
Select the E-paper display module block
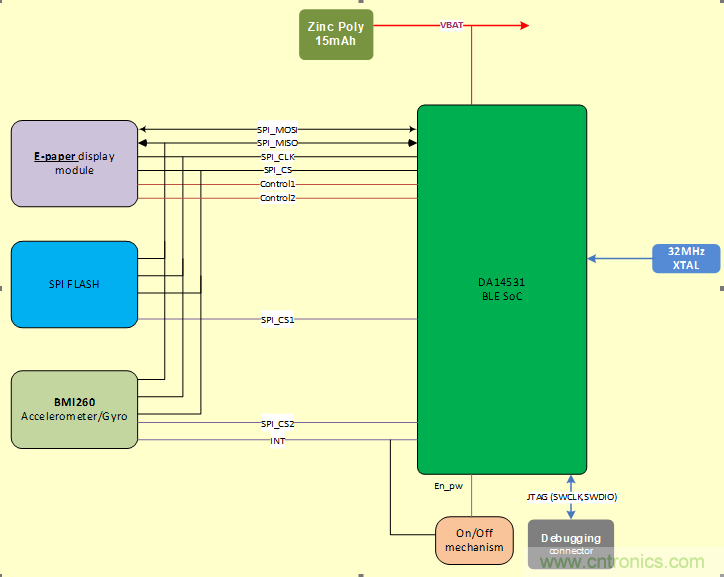coord(75,164)
